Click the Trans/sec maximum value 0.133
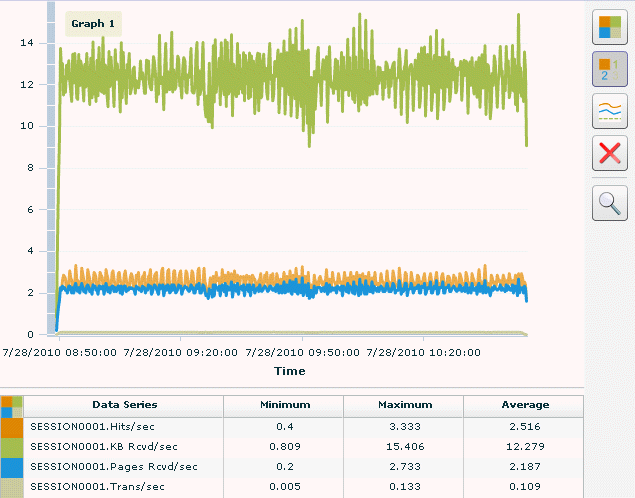635x498 pixels. (x=405, y=487)
